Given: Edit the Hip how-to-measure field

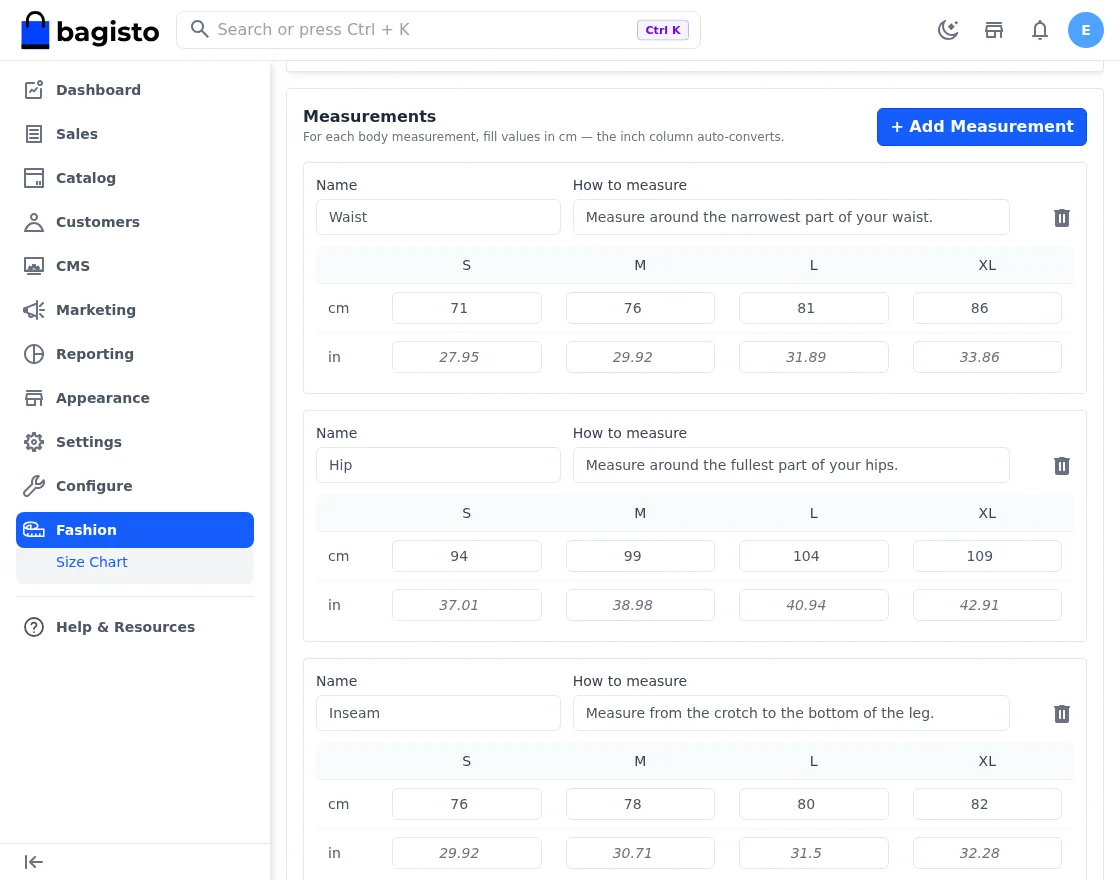Looking at the screenshot, I should [x=791, y=465].
